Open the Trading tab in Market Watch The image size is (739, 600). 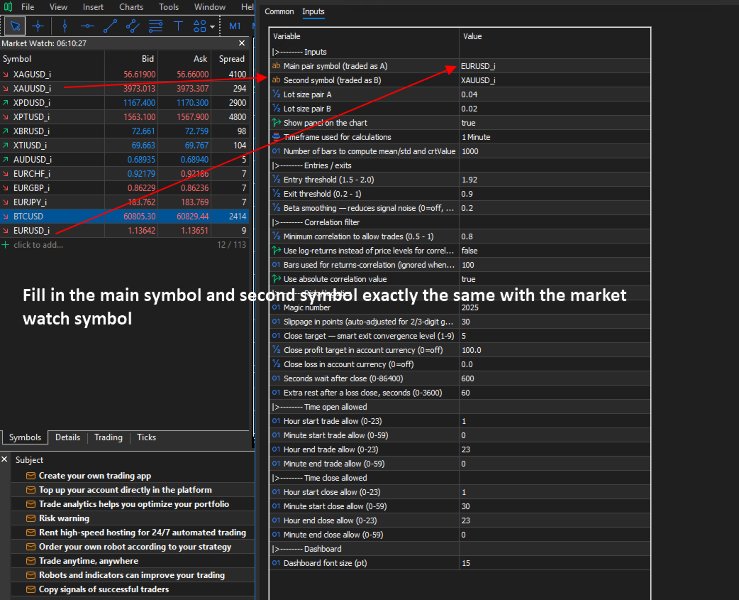[x=108, y=437]
